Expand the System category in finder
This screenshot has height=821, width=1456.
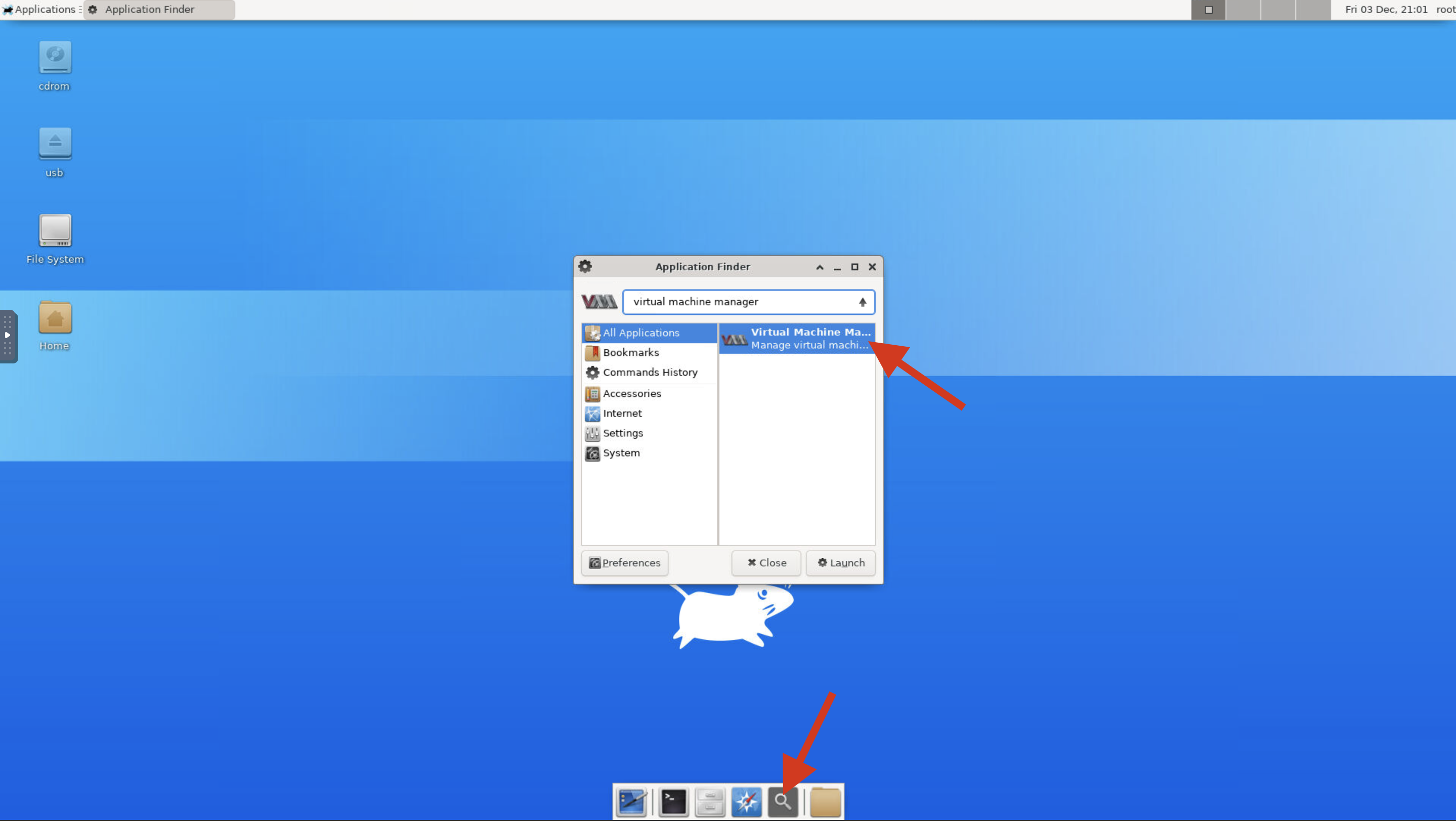(621, 453)
